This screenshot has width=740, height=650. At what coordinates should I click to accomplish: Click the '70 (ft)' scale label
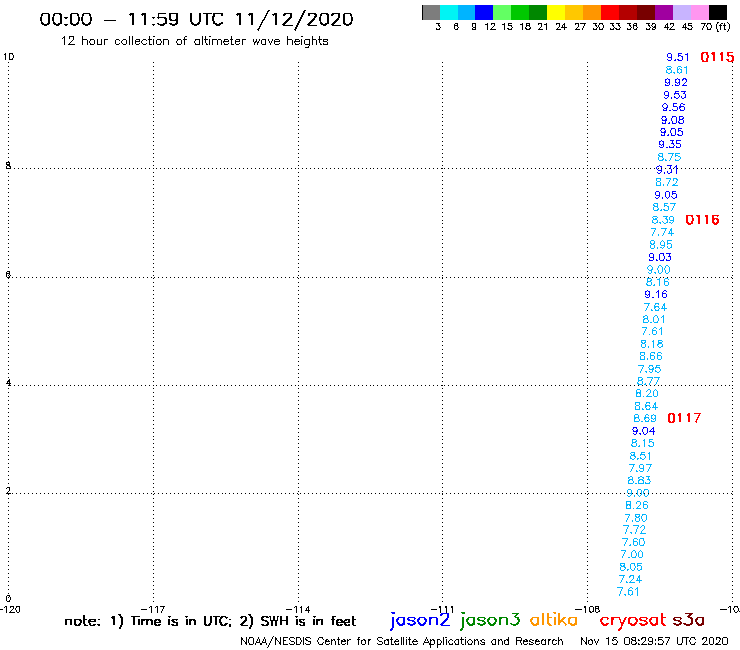coord(715,26)
